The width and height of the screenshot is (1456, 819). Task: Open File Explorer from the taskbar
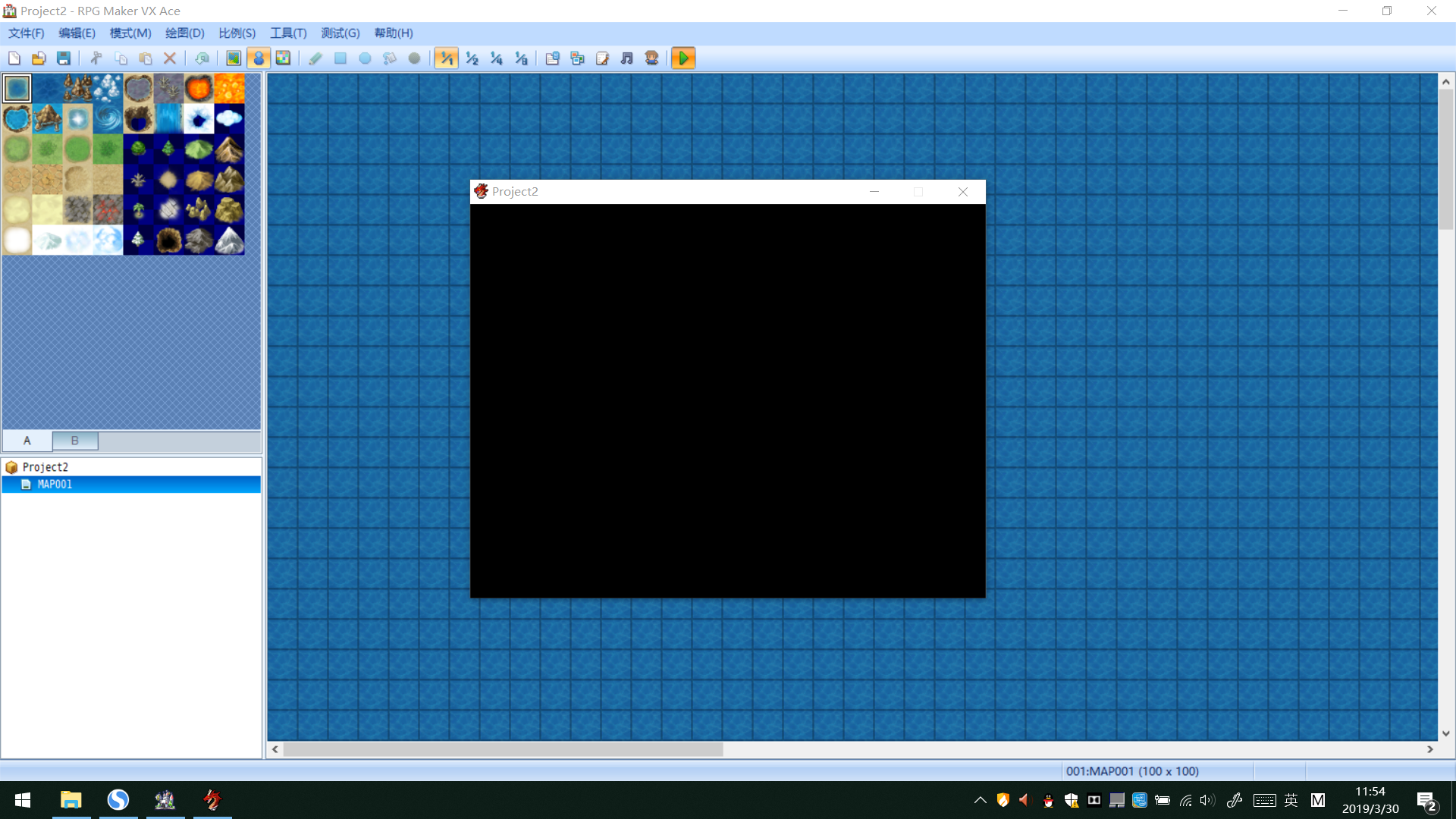(71, 800)
